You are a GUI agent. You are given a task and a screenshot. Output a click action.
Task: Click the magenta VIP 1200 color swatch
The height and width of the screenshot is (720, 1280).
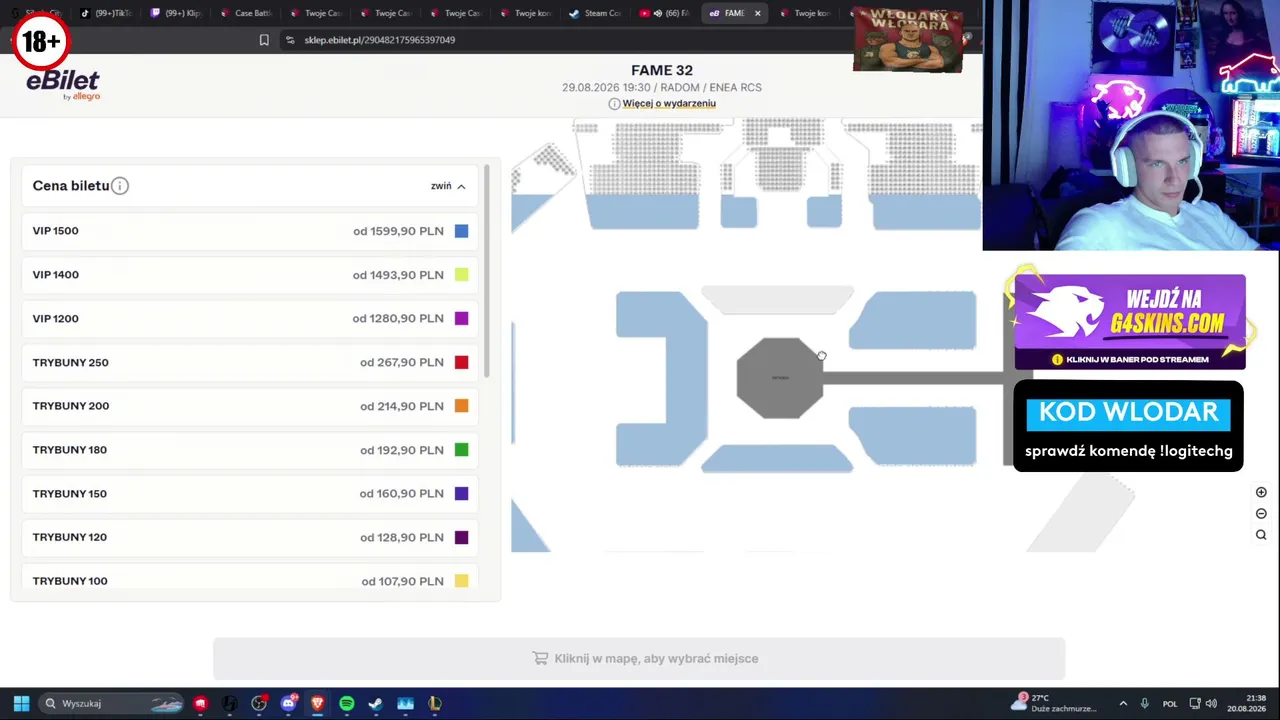point(461,319)
